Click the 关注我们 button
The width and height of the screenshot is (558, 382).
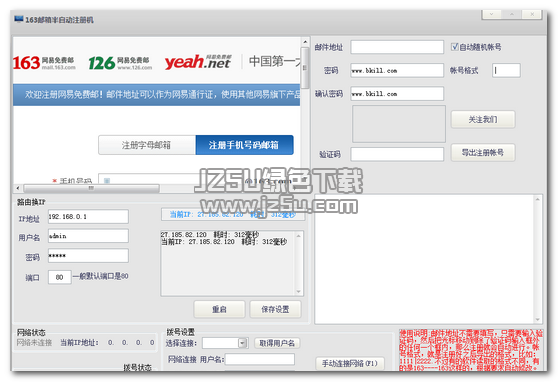483,119
